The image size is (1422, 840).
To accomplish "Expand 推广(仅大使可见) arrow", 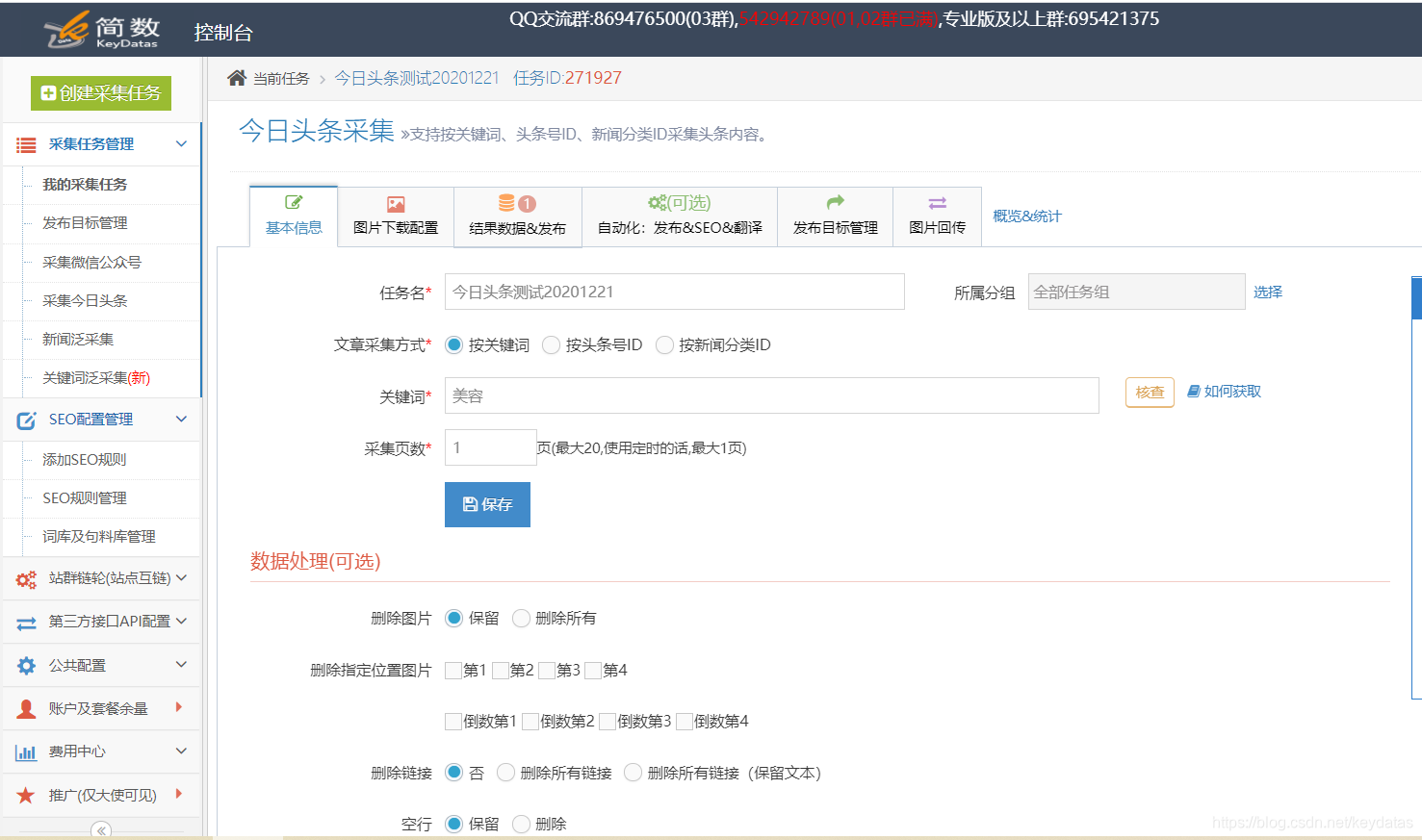I will coord(179,794).
